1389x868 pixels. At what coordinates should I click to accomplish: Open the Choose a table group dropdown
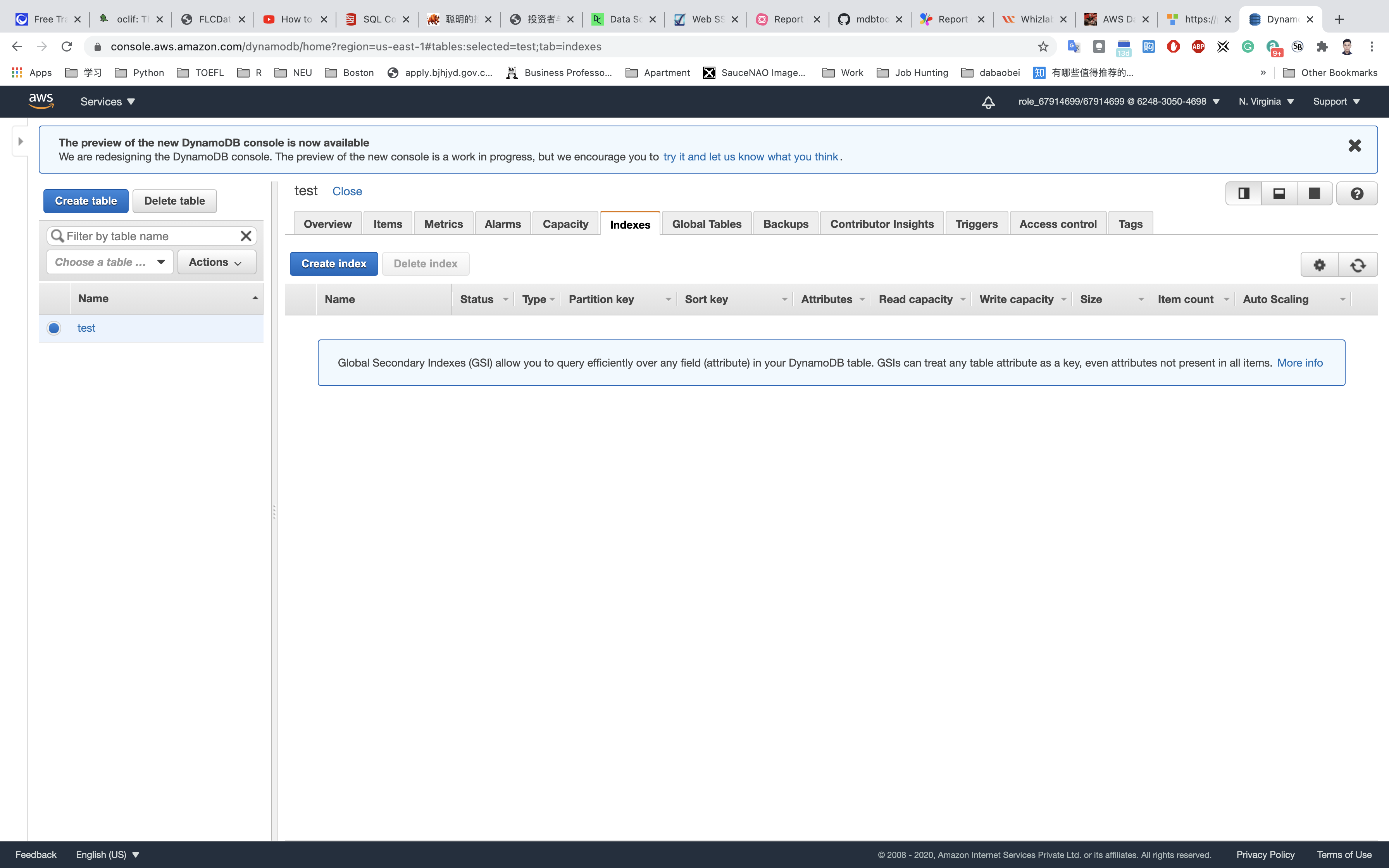pos(110,262)
